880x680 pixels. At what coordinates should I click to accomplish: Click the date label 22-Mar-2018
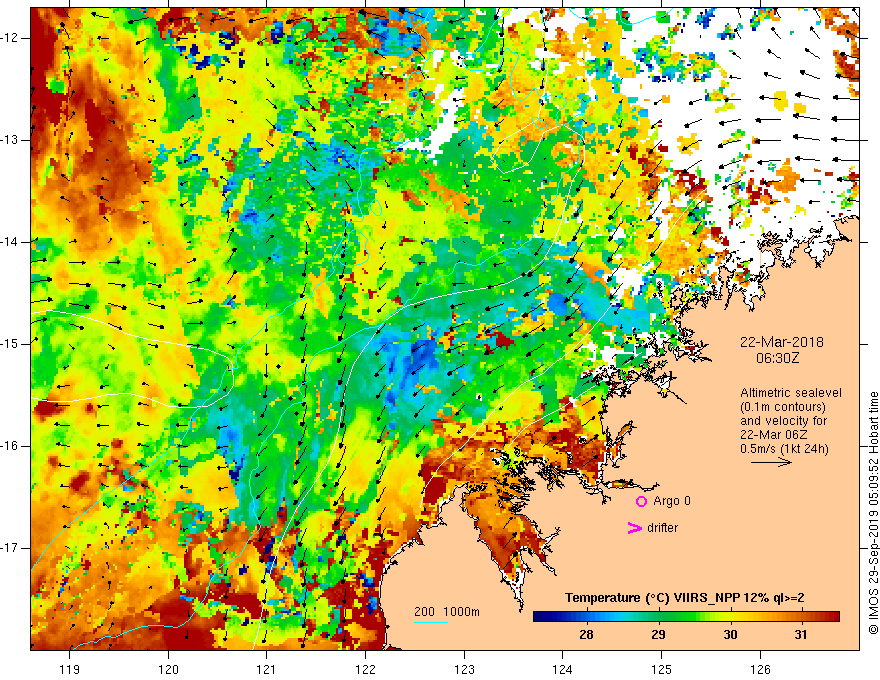pyautogui.click(x=782, y=342)
